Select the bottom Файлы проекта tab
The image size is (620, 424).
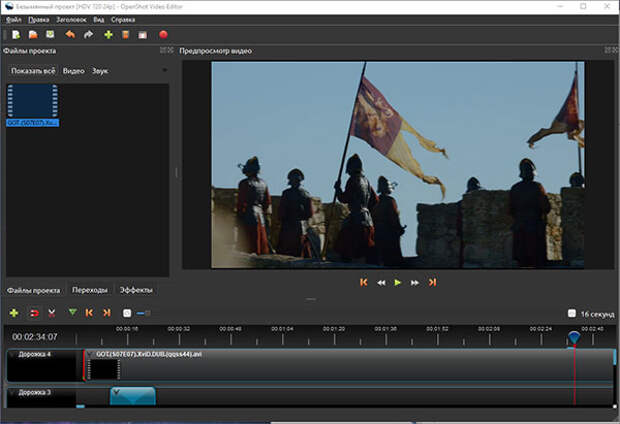pos(34,290)
